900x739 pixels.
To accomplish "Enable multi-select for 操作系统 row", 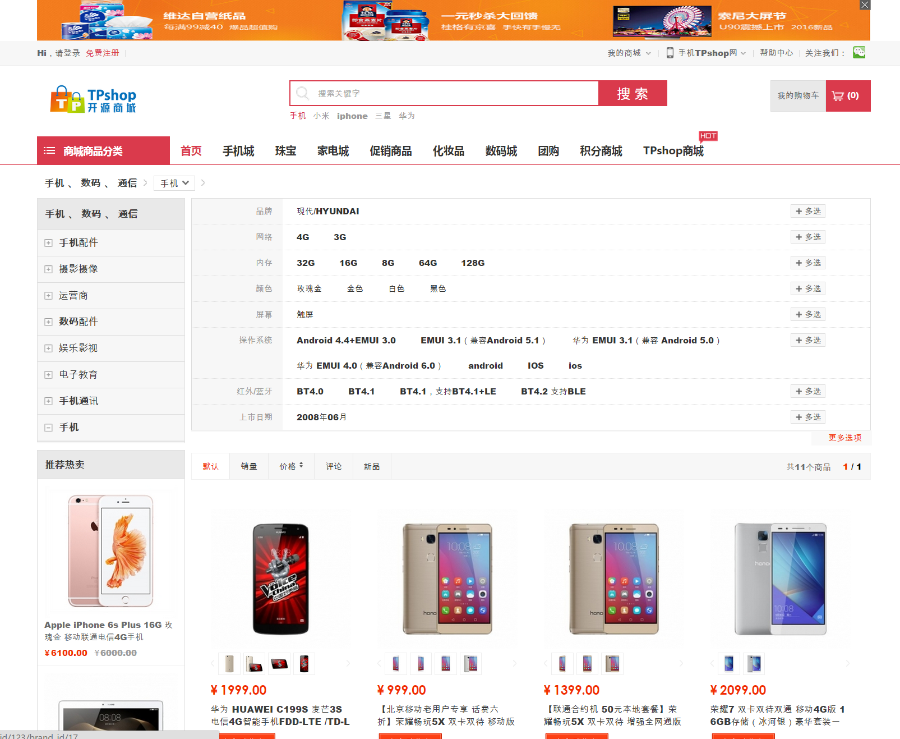I will (808, 340).
